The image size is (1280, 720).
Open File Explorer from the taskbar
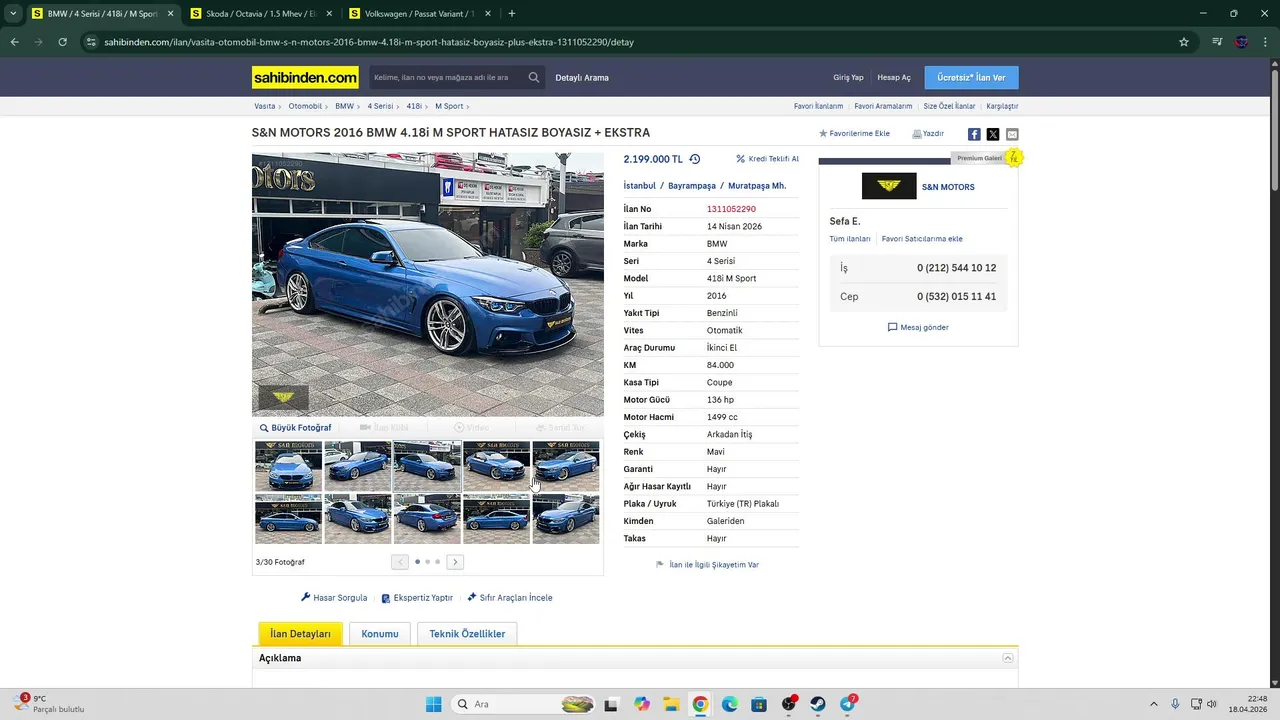[671, 704]
